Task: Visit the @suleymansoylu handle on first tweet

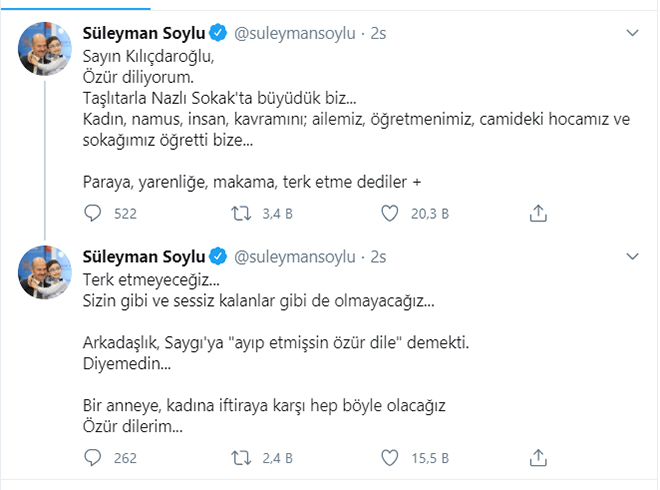Action: point(295,33)
